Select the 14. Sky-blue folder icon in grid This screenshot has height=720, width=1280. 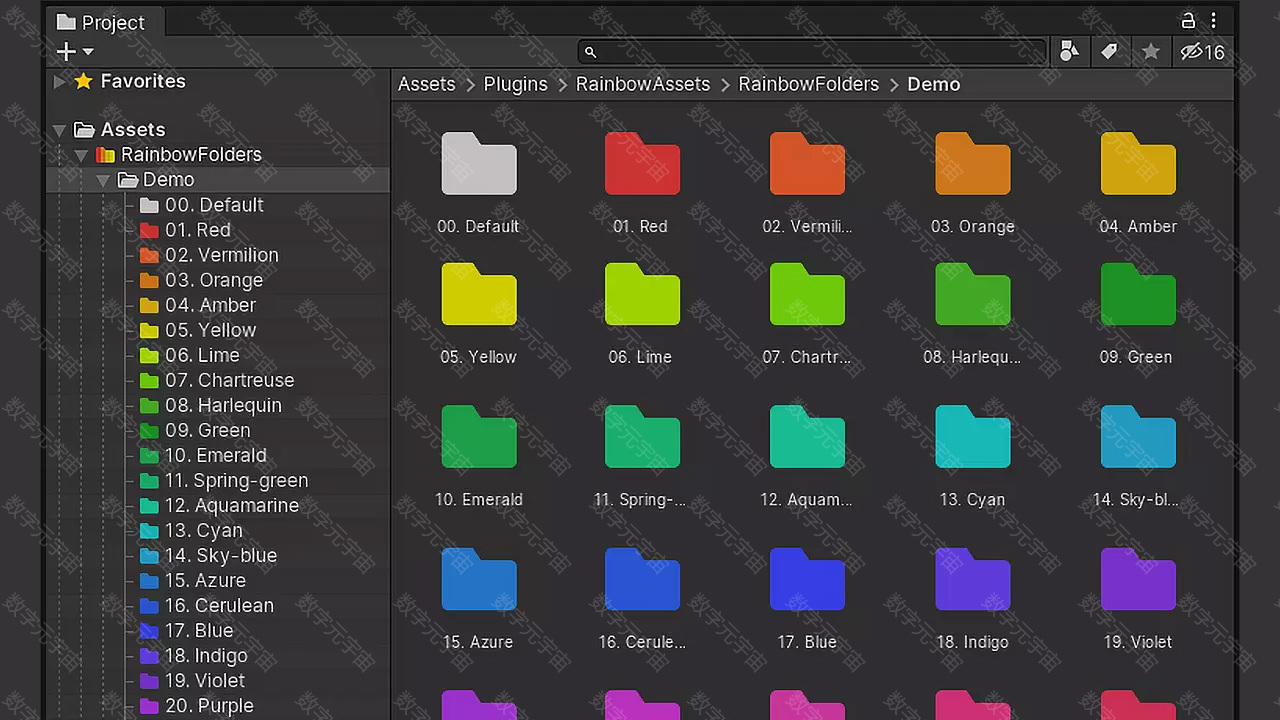click(x=1138, y=437)
